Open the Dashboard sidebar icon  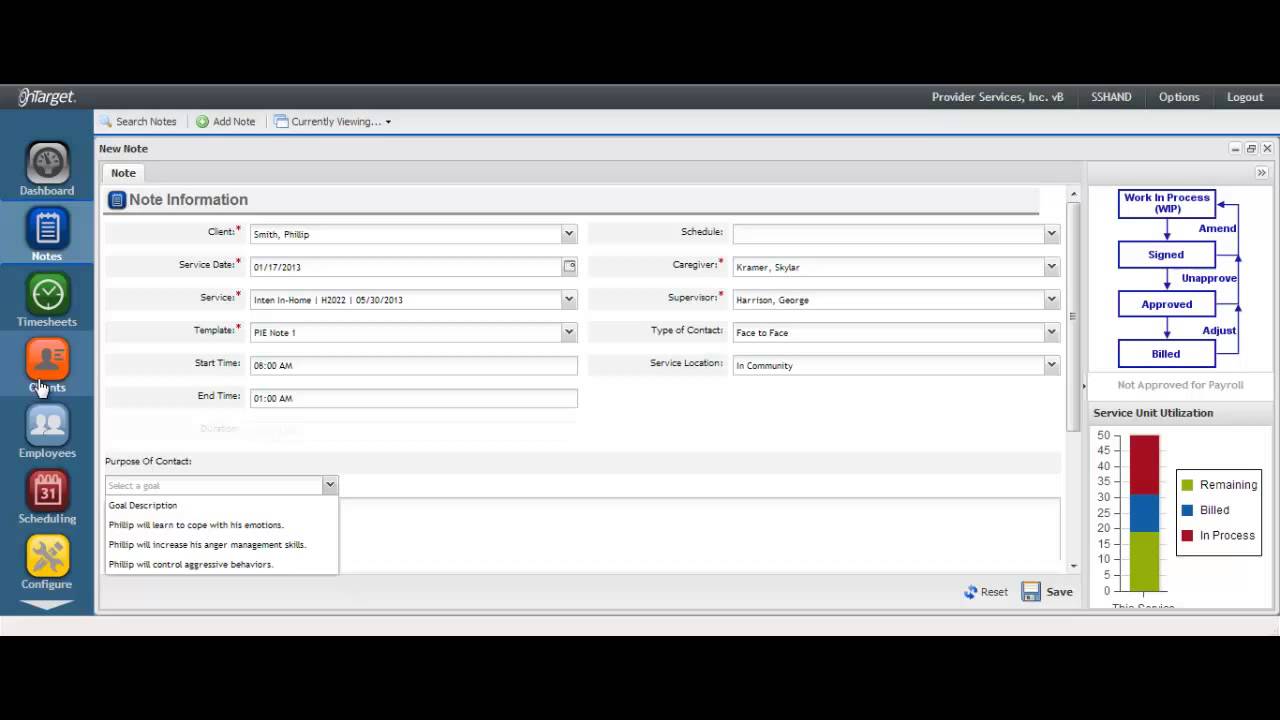click(47, 169)
